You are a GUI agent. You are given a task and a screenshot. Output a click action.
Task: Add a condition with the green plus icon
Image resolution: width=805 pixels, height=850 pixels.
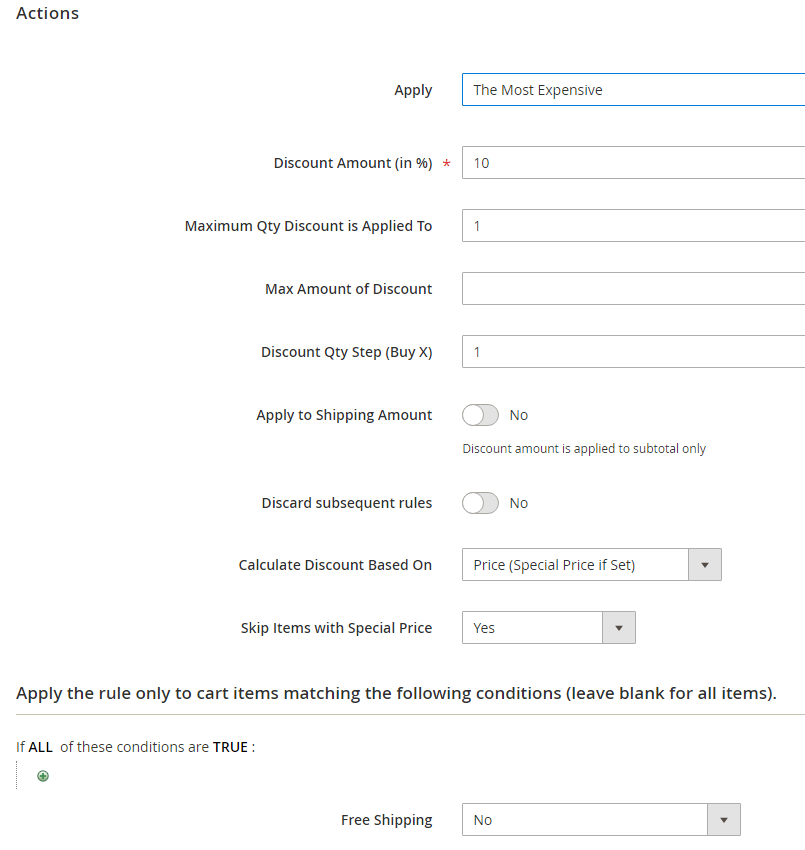43,776
